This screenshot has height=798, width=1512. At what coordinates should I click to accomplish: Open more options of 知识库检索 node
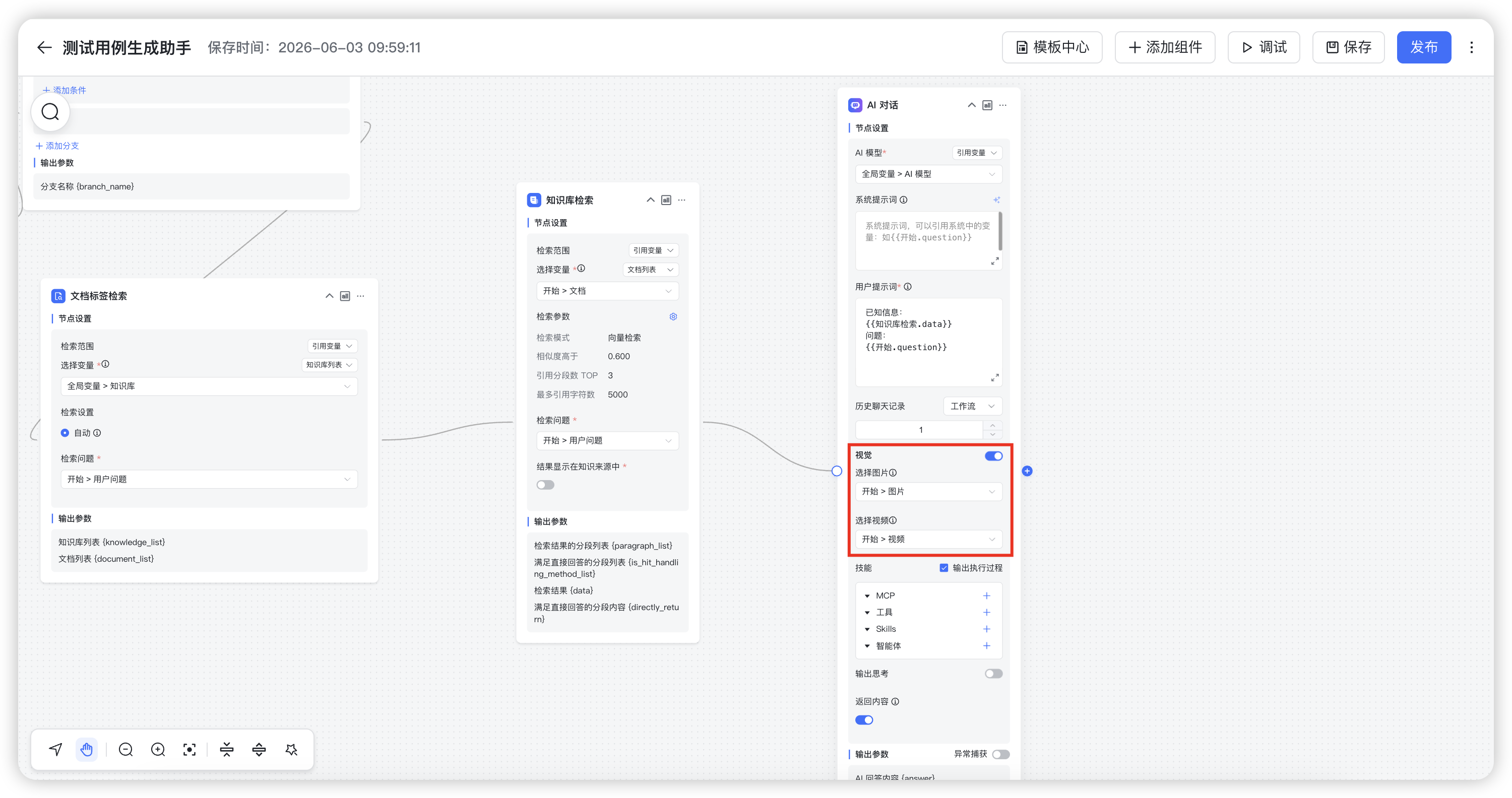click(x=681, y=200)
